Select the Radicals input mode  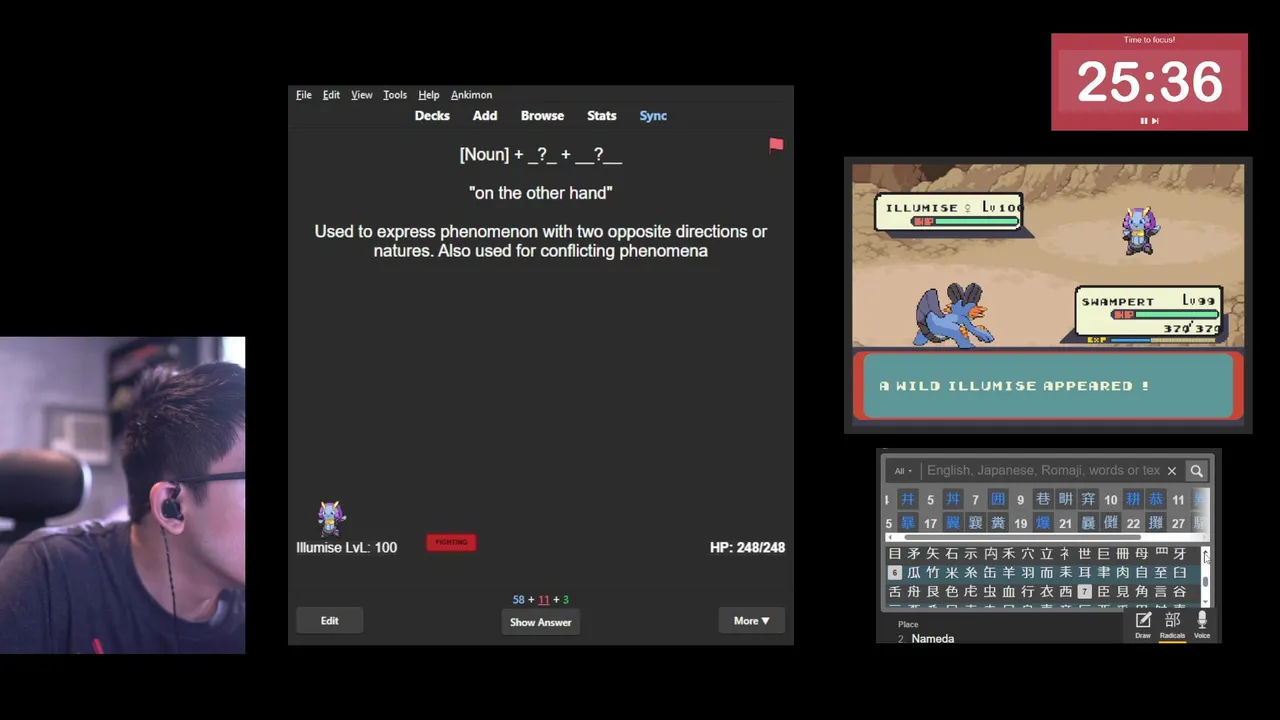(x=1172, y=625)
